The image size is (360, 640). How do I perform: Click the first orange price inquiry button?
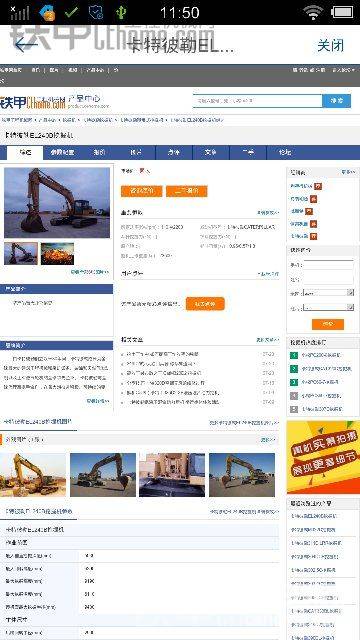(x=142, y=191)
